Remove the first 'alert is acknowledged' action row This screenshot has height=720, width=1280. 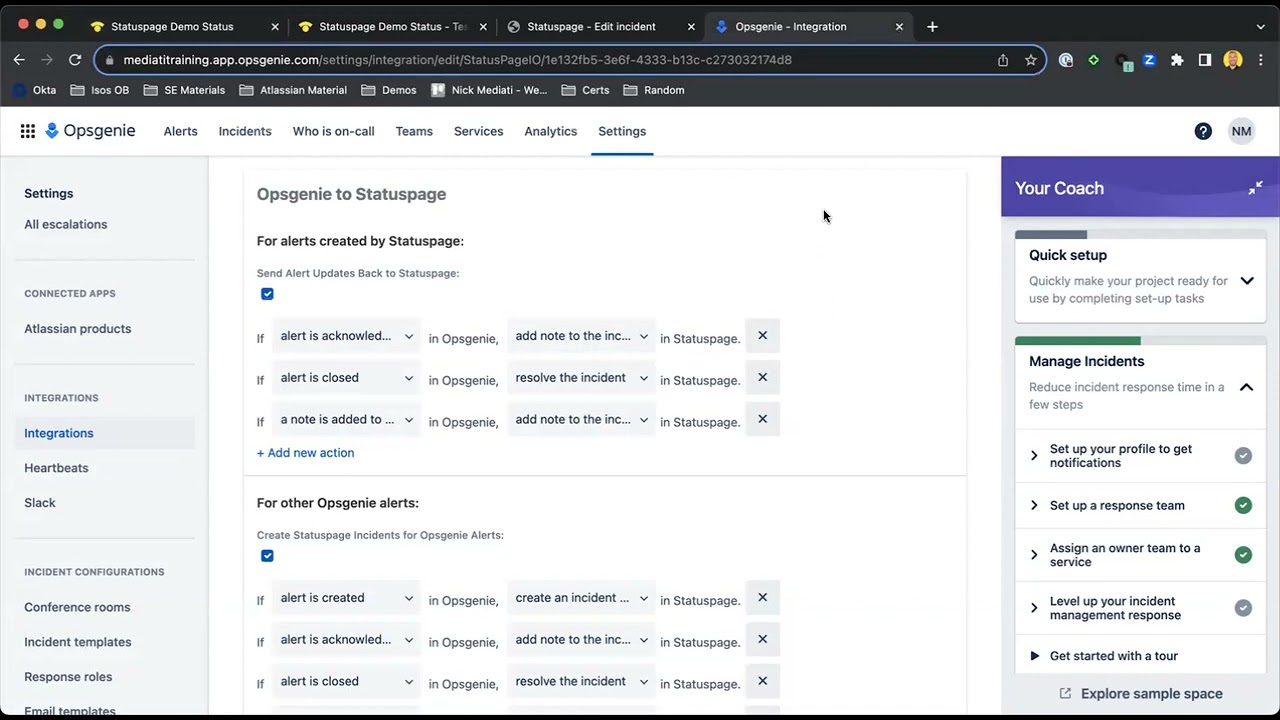pos(762,336)
